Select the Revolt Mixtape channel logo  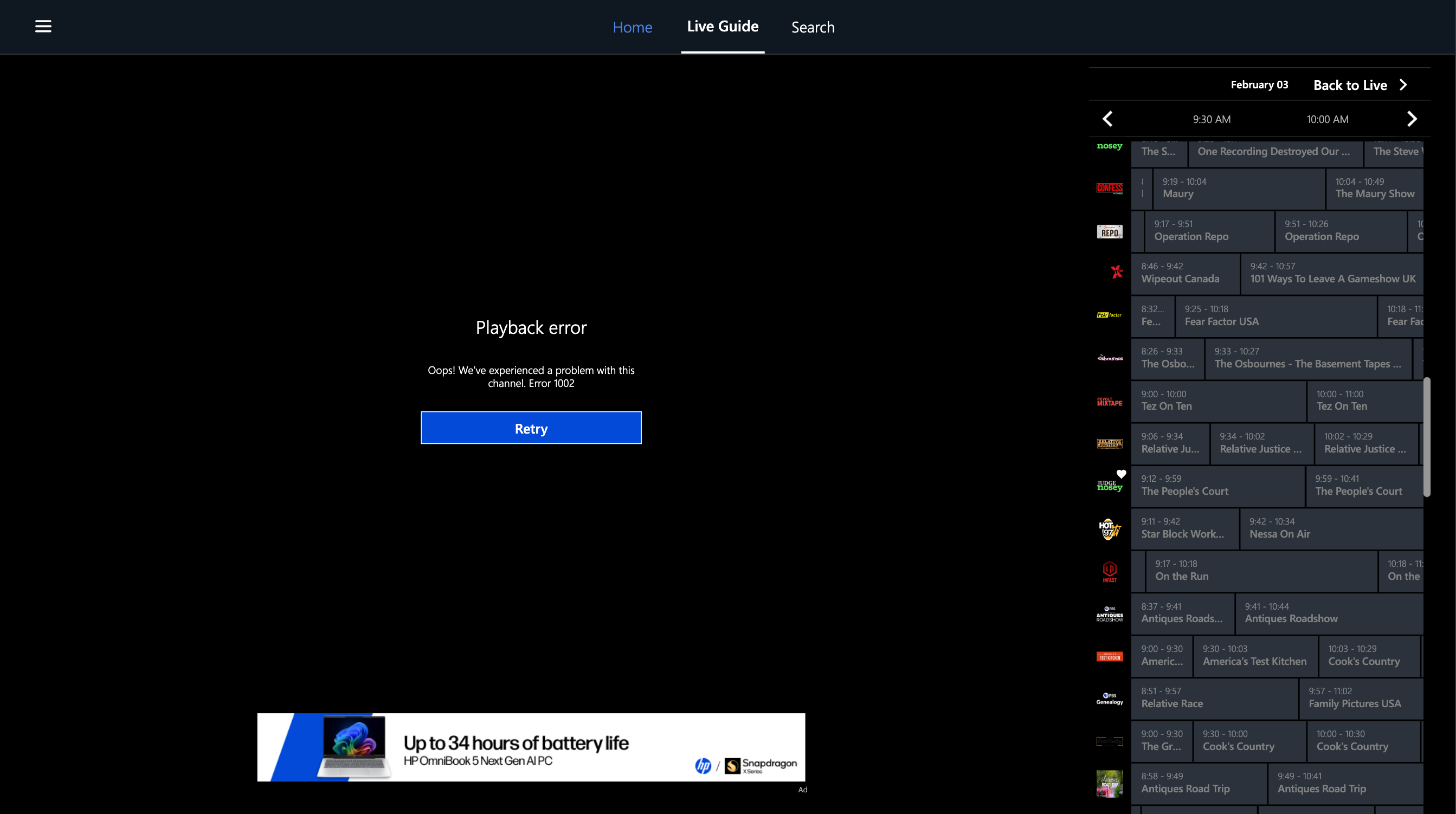pyautogui.click(x=1110, y=402)
